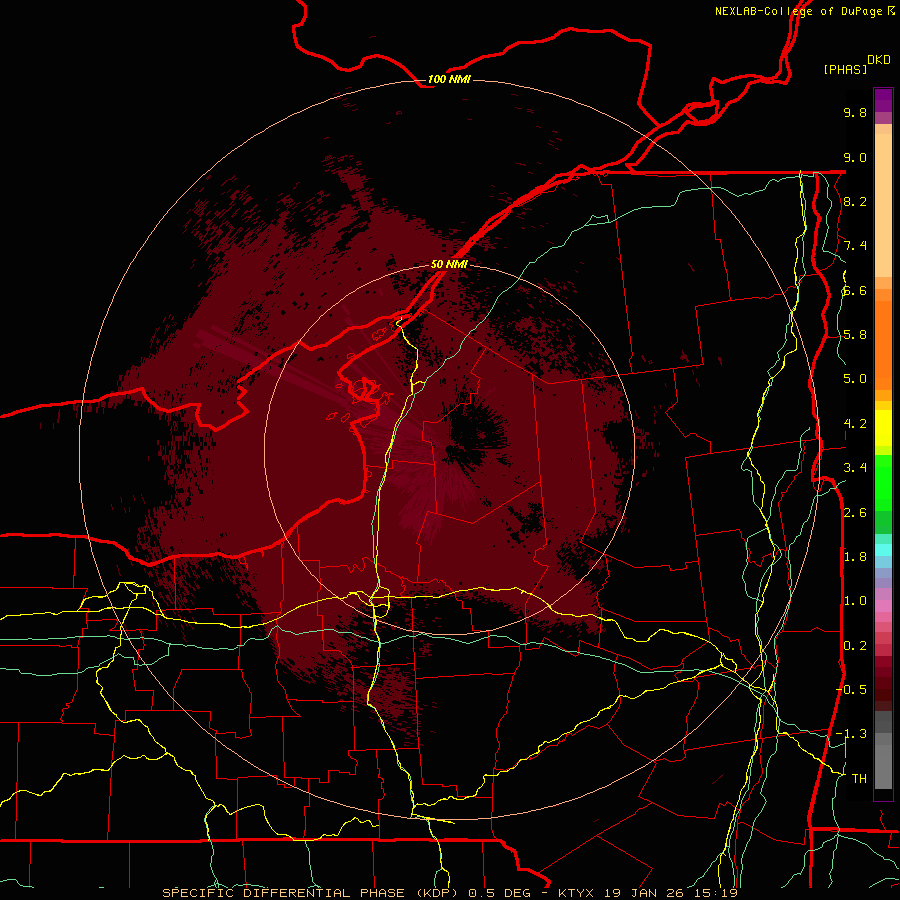The height and width of the screenshot is (900, 900).
Task: Click the 3.4 value on the color scale
Action: (855, 468)
